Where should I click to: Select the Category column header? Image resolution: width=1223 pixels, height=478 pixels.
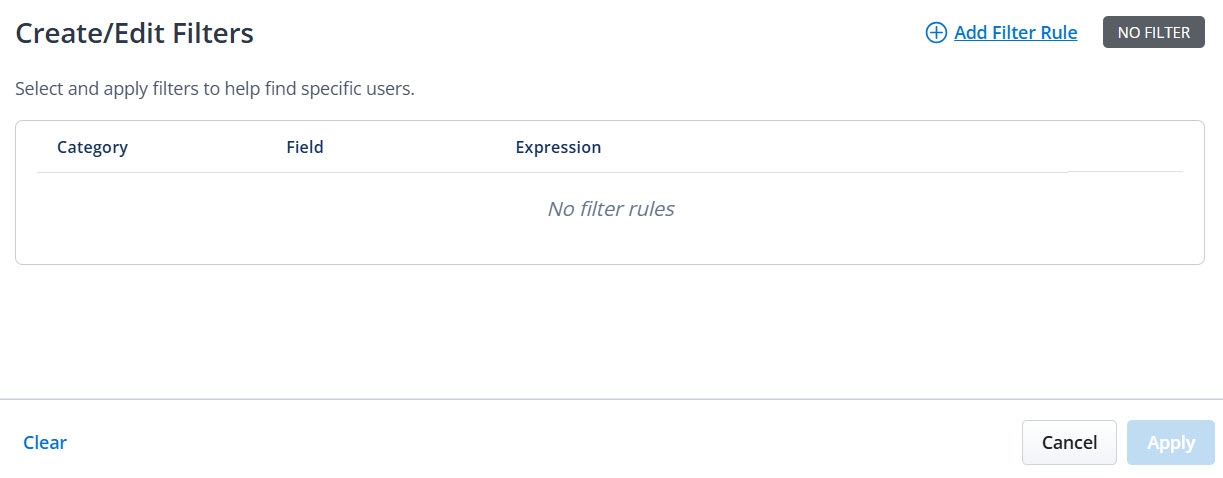(x=92, y=147)
